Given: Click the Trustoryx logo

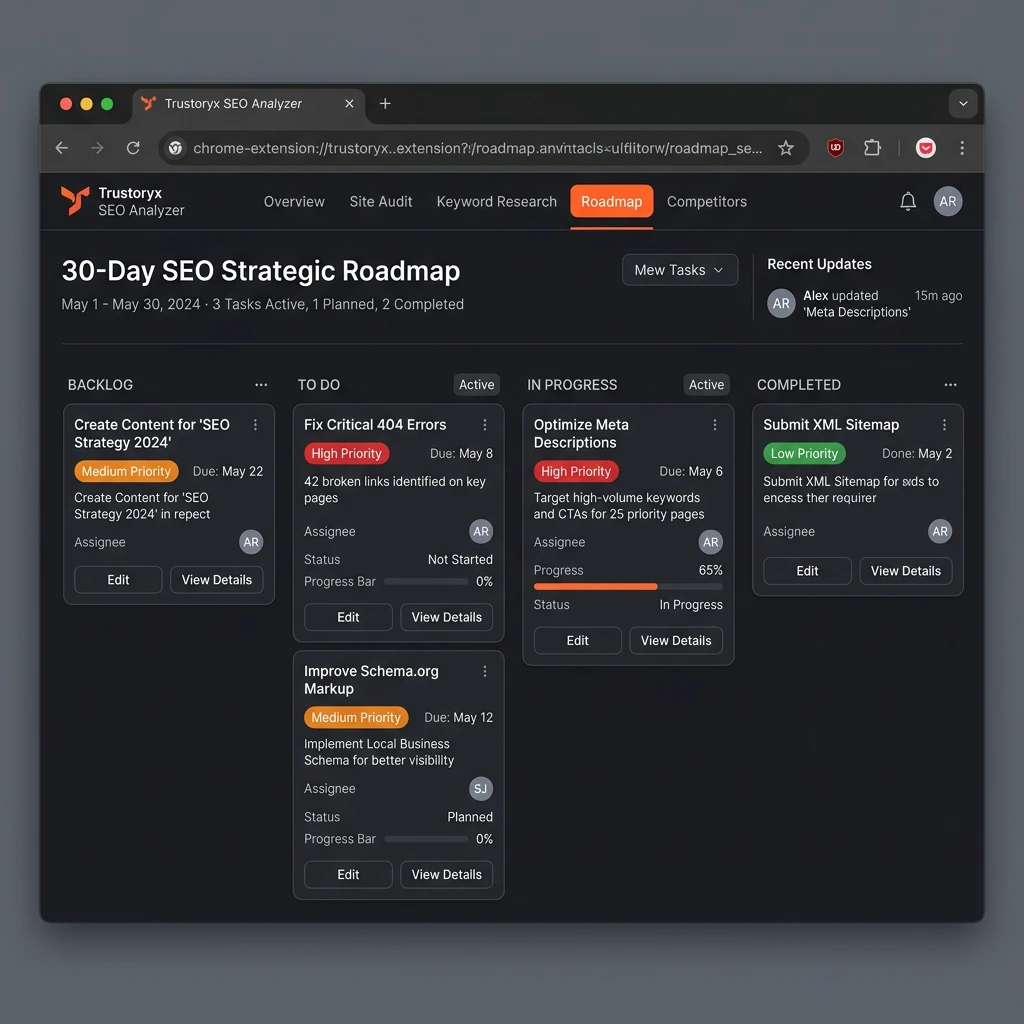Looking at the screenshot, I should (x=75, y=200).
